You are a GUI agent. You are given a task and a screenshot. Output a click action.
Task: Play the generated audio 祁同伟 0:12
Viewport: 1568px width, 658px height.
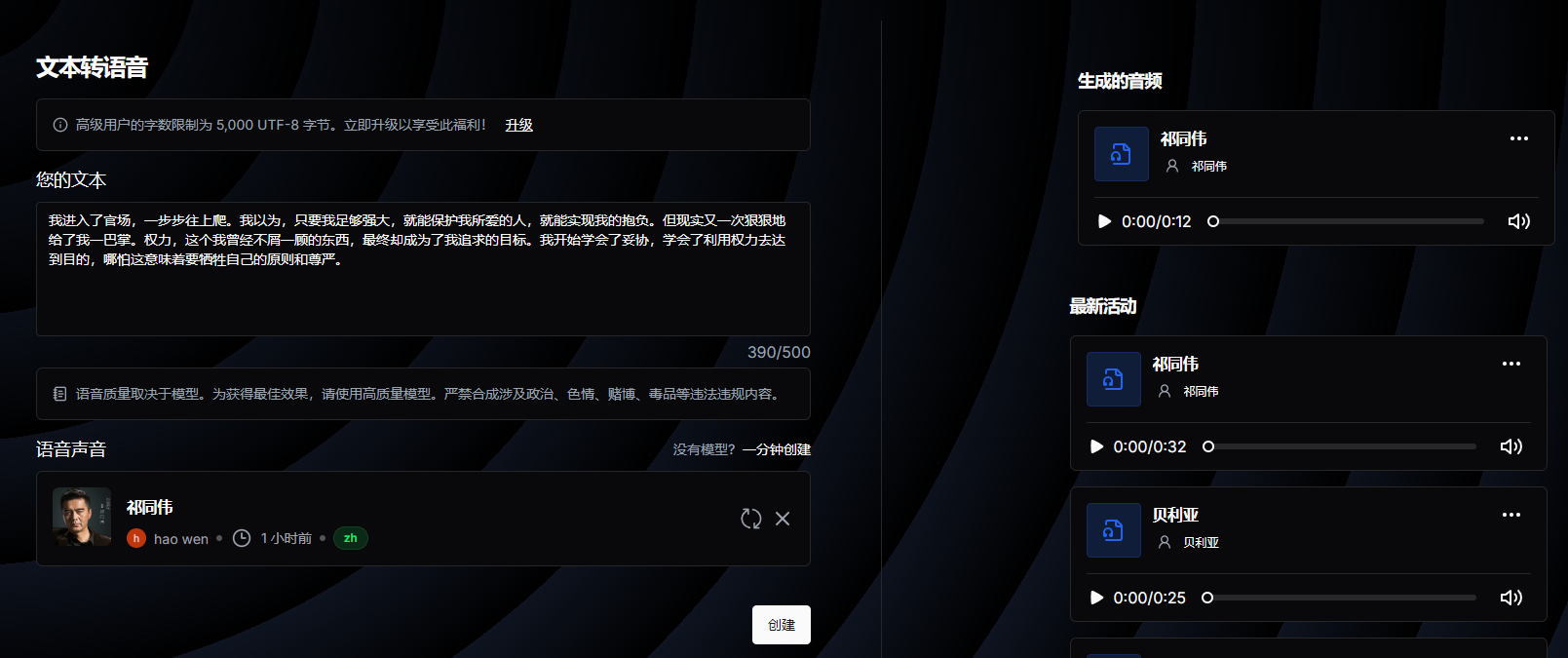pos(1104,221)
